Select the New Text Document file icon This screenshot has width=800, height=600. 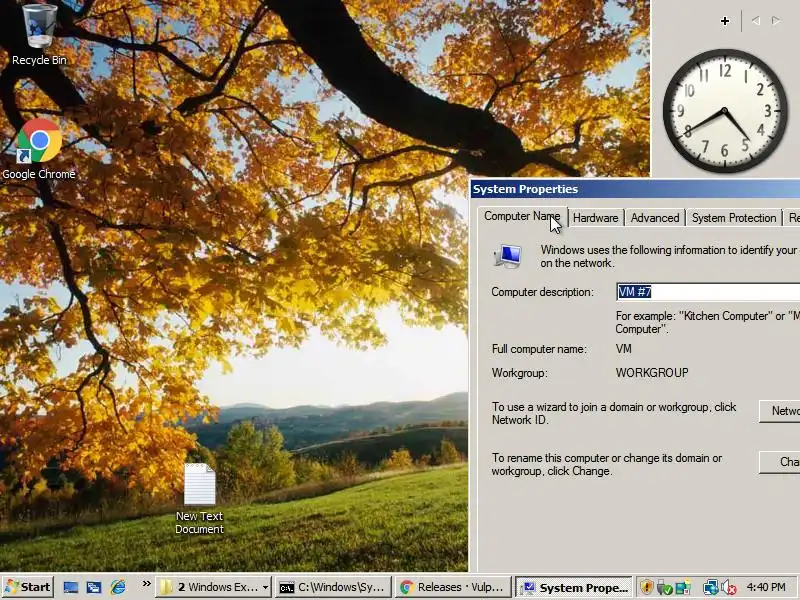[x=199, y=498]
